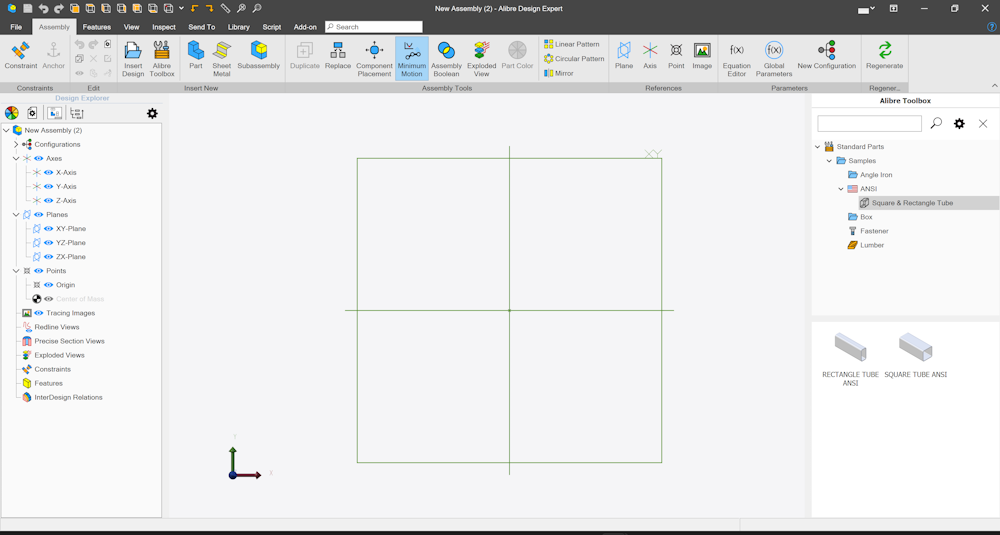1000x535 pixels.
Task: Toggle Origin point visibility
Action: [x=48, y=284]
